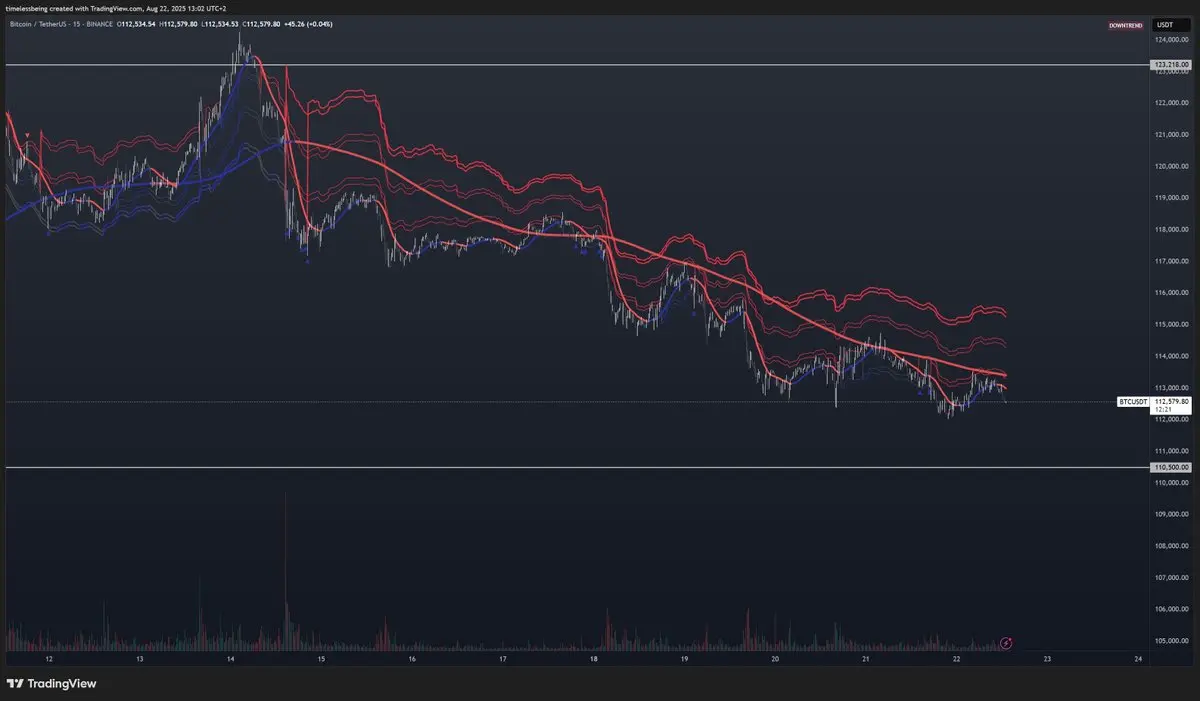1200x701 pixels.
Task: Click the BTCUSDT symbol tag on the price line
Action: (x=1134, y=402)
